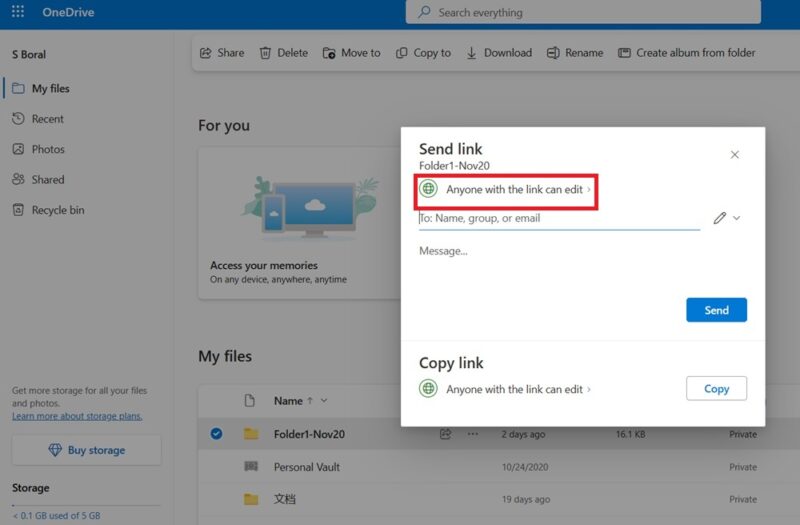Click Download in the toolbar
Screen dimensions: 800x525
(499, 53)
